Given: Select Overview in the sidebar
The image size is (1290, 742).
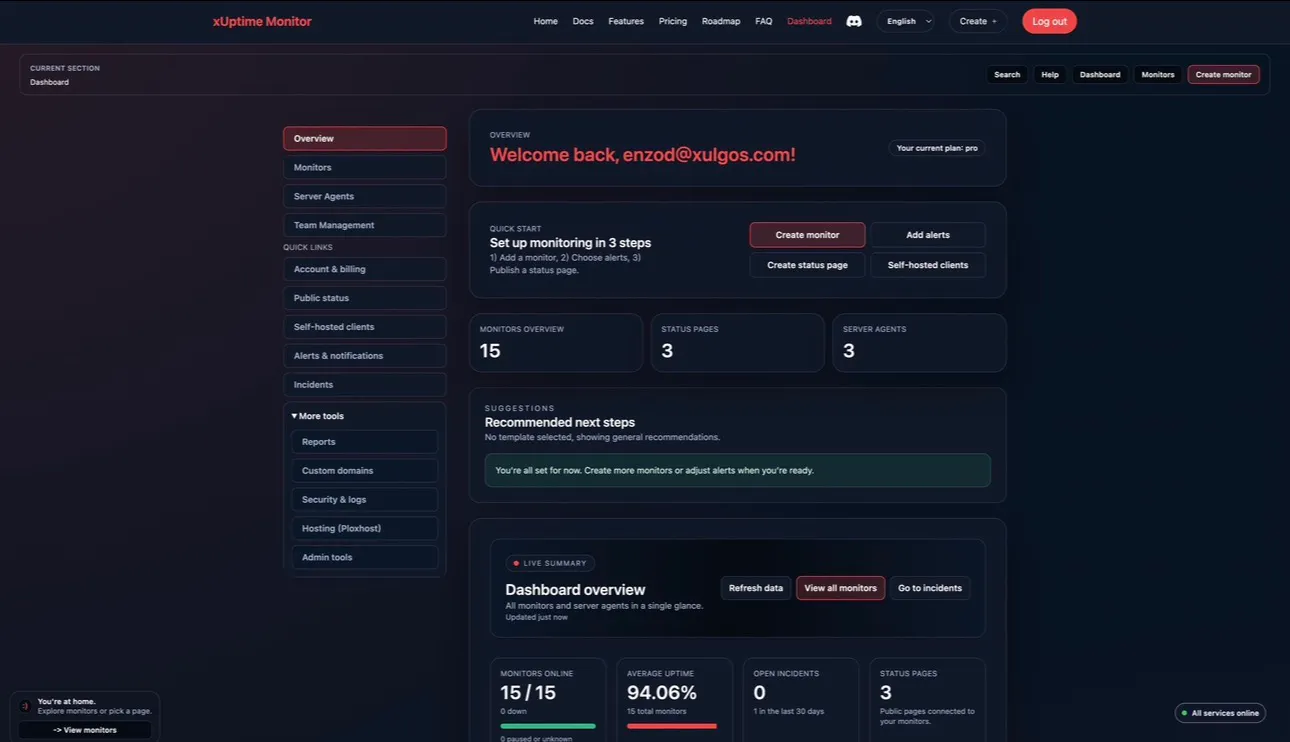Looking at the screenshot, I should [x=365, y=139].
